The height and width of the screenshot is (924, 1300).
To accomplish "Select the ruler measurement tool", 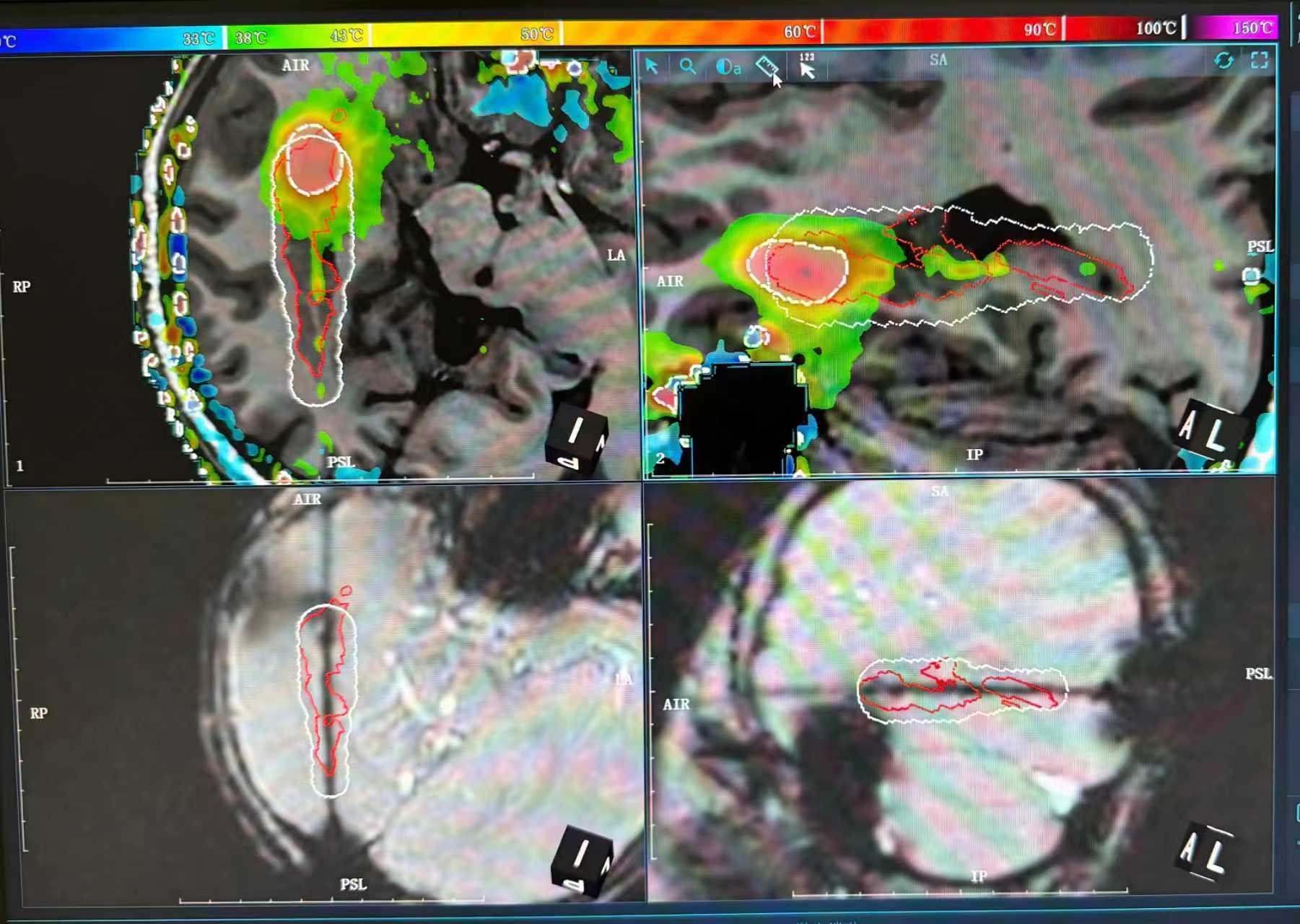I will pyautogui.click(x=767, y=67).
